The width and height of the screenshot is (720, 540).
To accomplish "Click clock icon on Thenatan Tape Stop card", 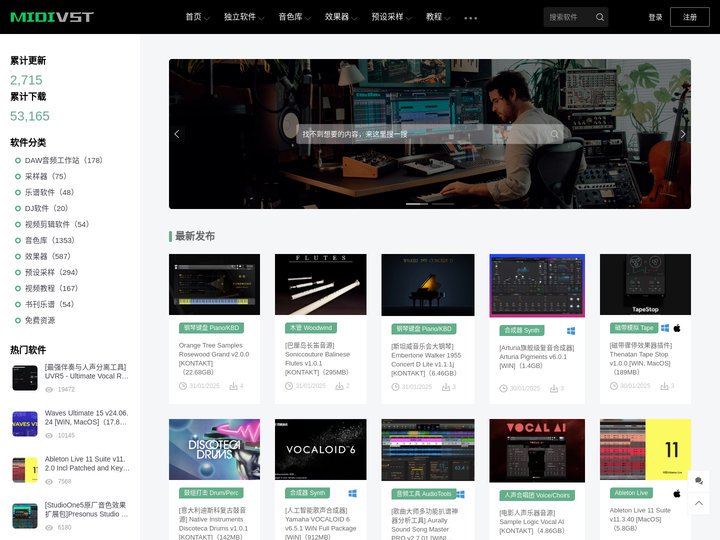I will pos(614,386).
